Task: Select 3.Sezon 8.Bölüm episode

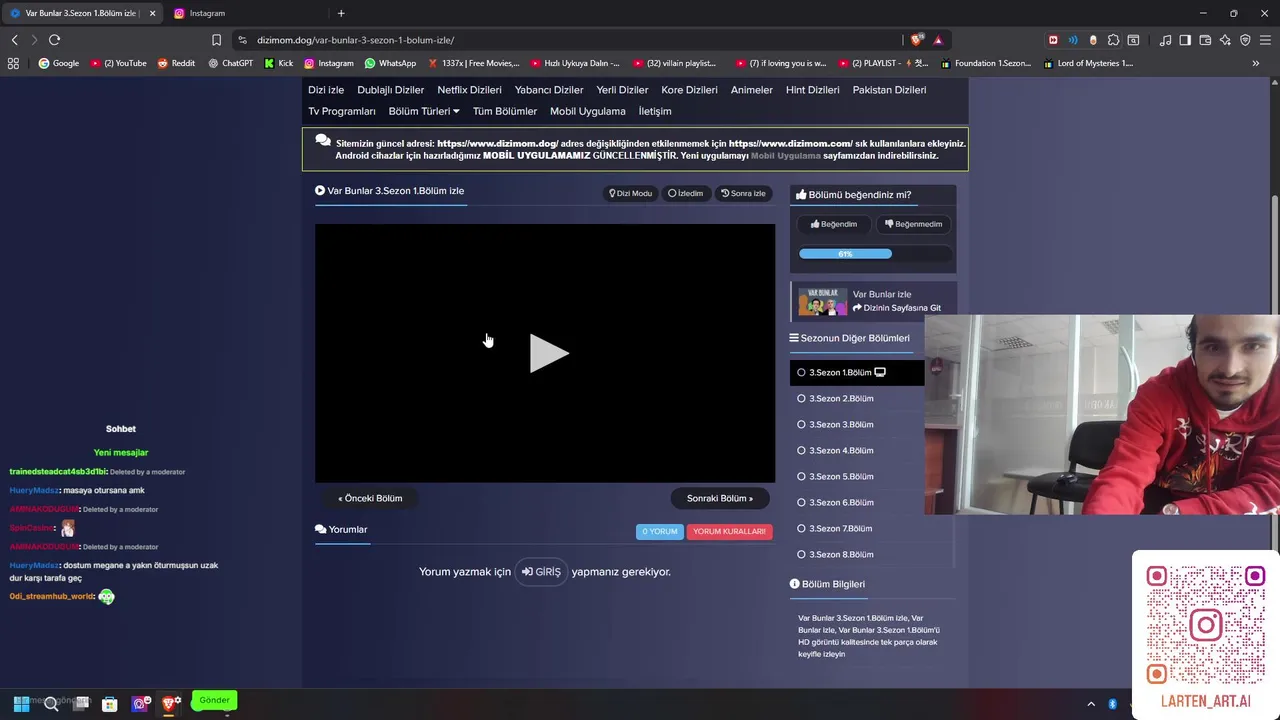Action: 872,554
